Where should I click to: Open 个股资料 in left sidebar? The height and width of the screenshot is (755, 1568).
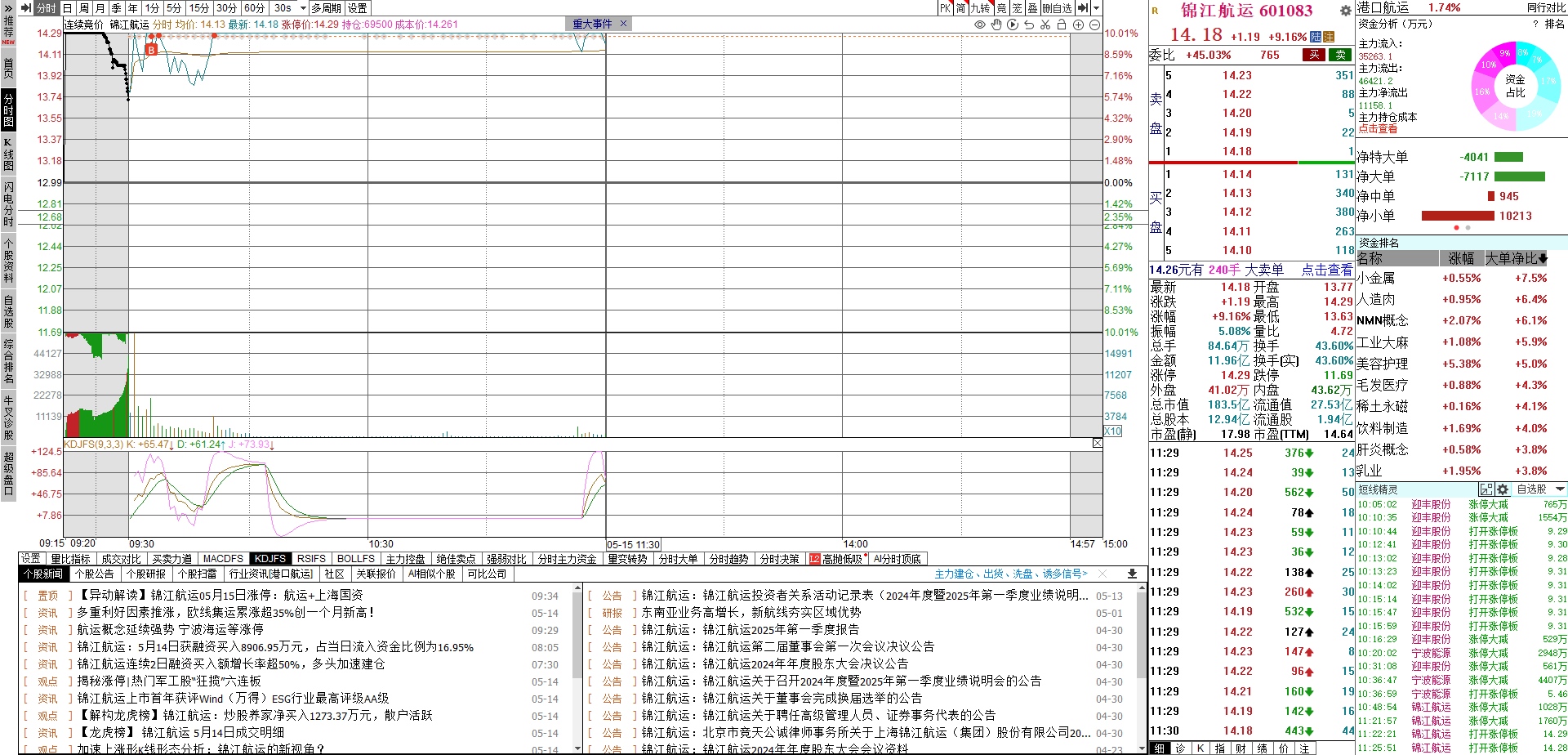[8, 260]
